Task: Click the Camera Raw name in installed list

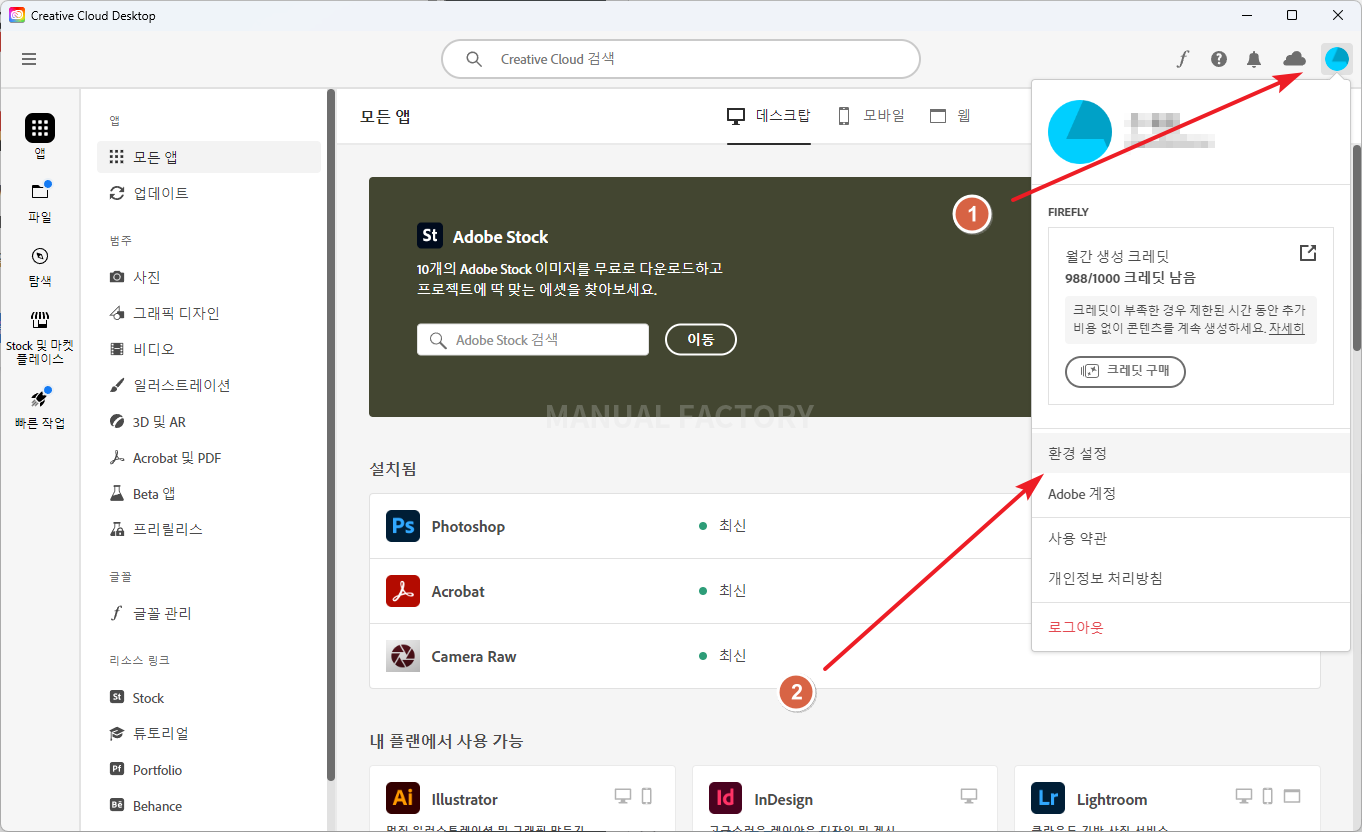Action: [x=474, y=657]
